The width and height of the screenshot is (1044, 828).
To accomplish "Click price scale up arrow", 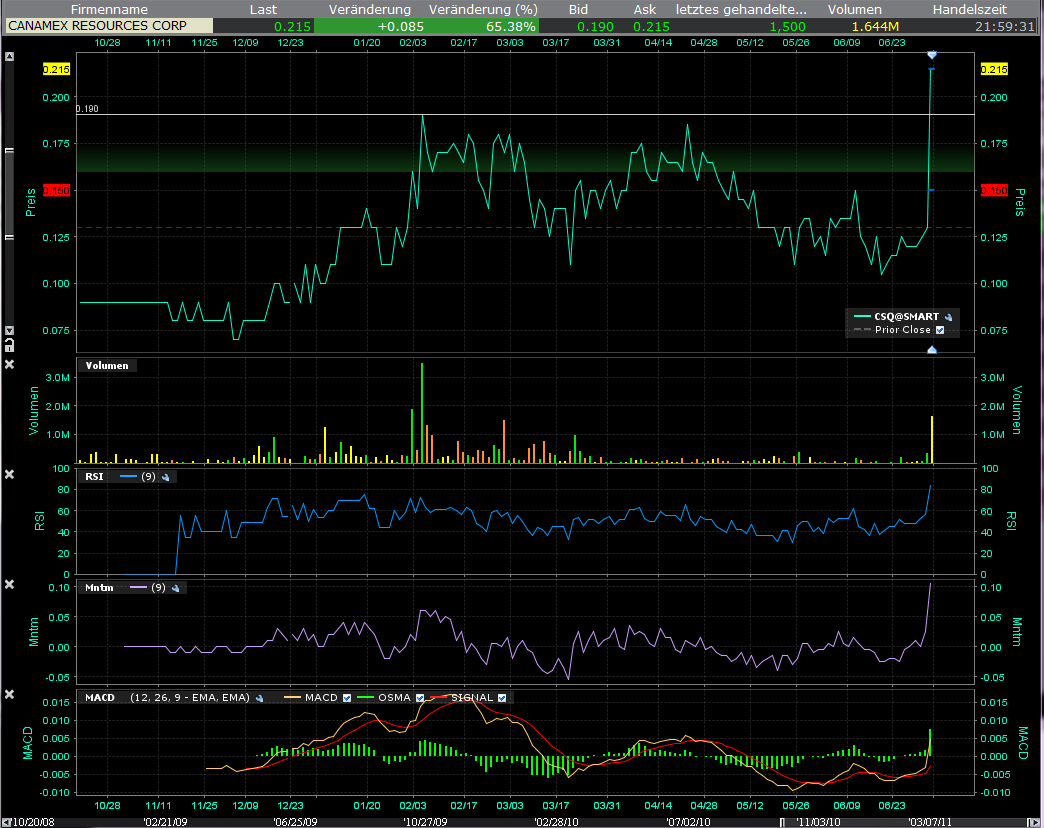I will coord(10,57).
